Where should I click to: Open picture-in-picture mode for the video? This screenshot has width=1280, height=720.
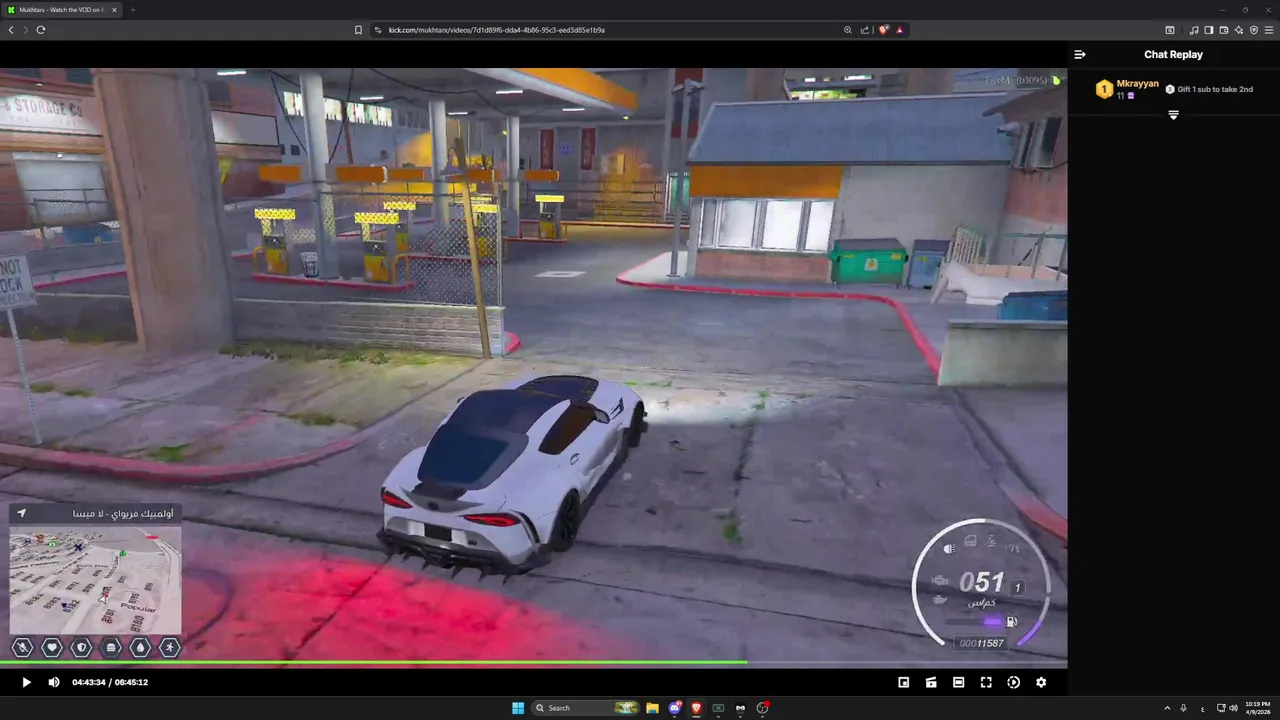tap(904, 682)
